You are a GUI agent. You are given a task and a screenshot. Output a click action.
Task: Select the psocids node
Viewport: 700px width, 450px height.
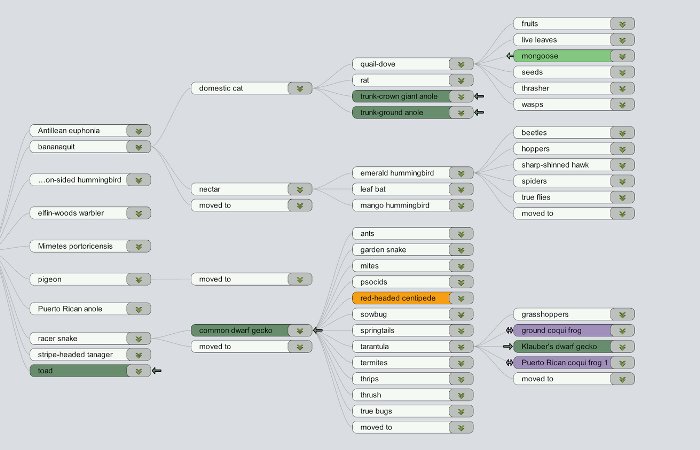412,282
